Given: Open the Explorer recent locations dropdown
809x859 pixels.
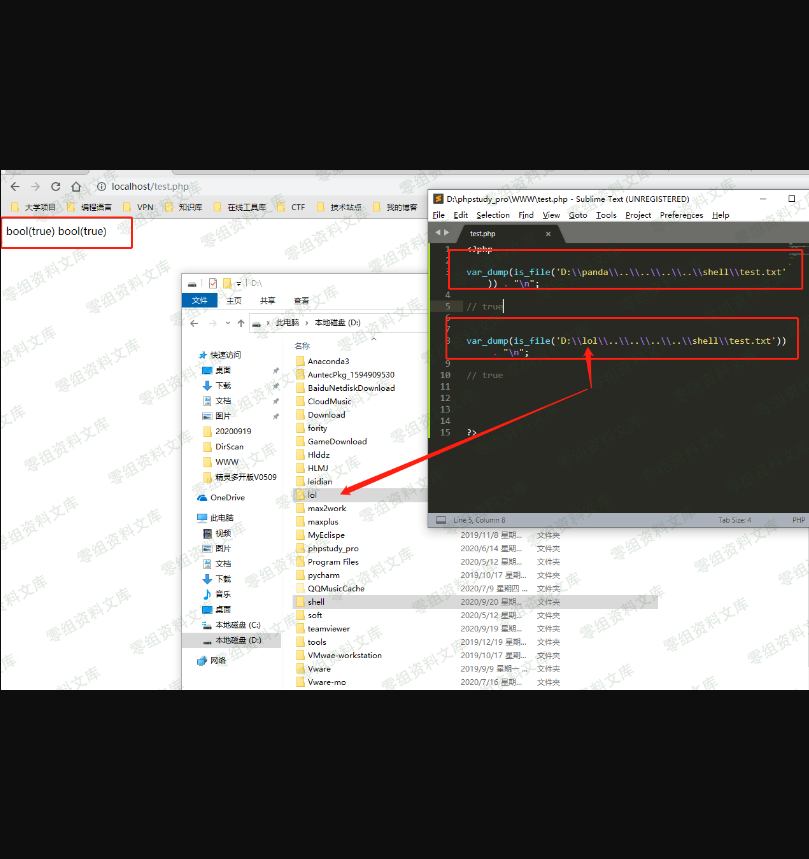Looking at the screenshot, I should tap(228, 323).
